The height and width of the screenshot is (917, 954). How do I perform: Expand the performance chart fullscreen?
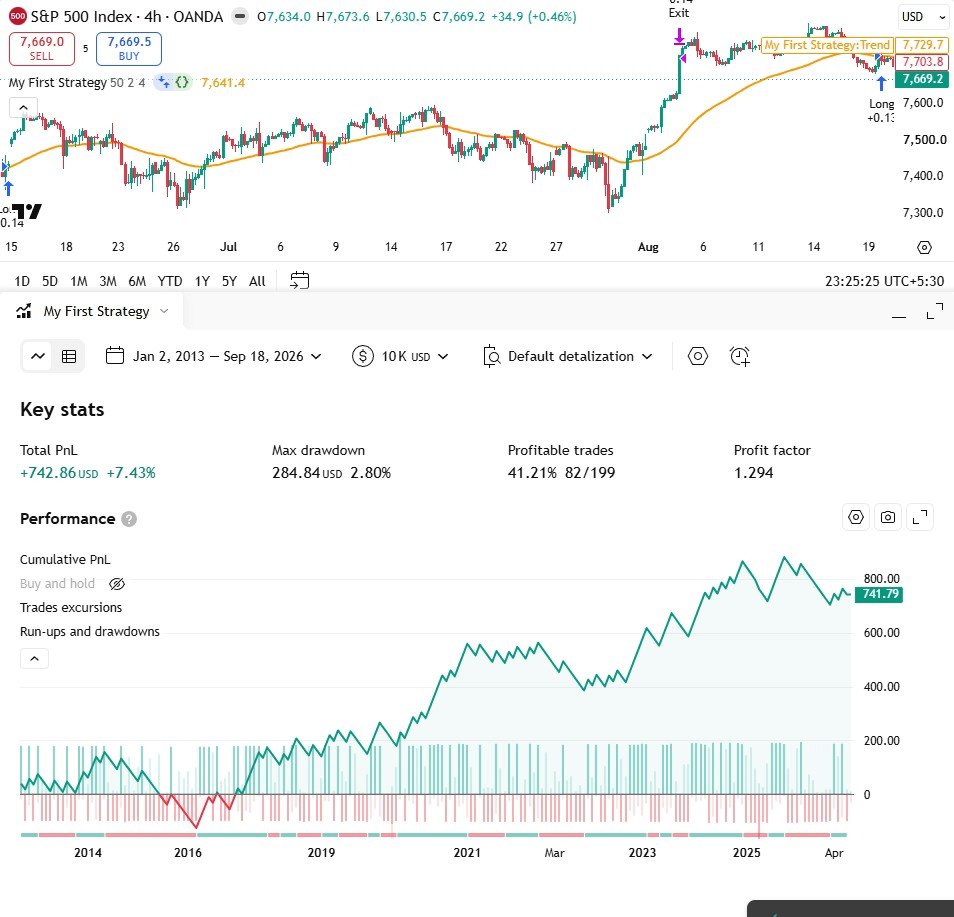point(920,517)
